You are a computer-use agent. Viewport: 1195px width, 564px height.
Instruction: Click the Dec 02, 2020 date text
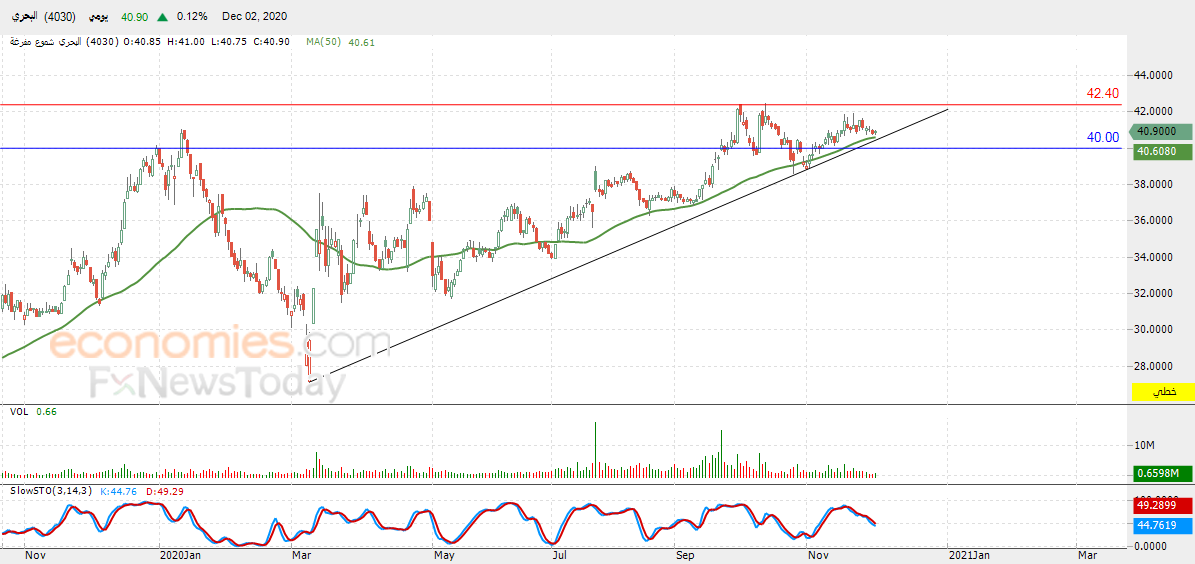tap(255, 16)
